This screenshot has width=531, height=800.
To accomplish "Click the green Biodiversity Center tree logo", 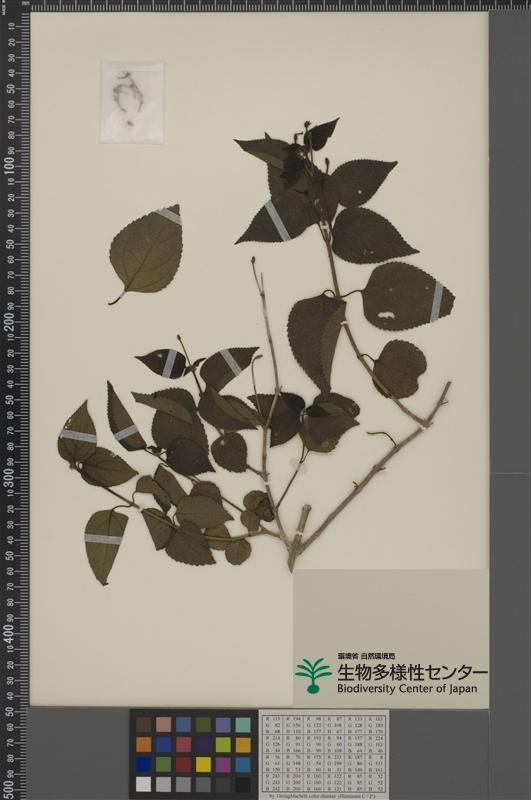I will 313,676.
